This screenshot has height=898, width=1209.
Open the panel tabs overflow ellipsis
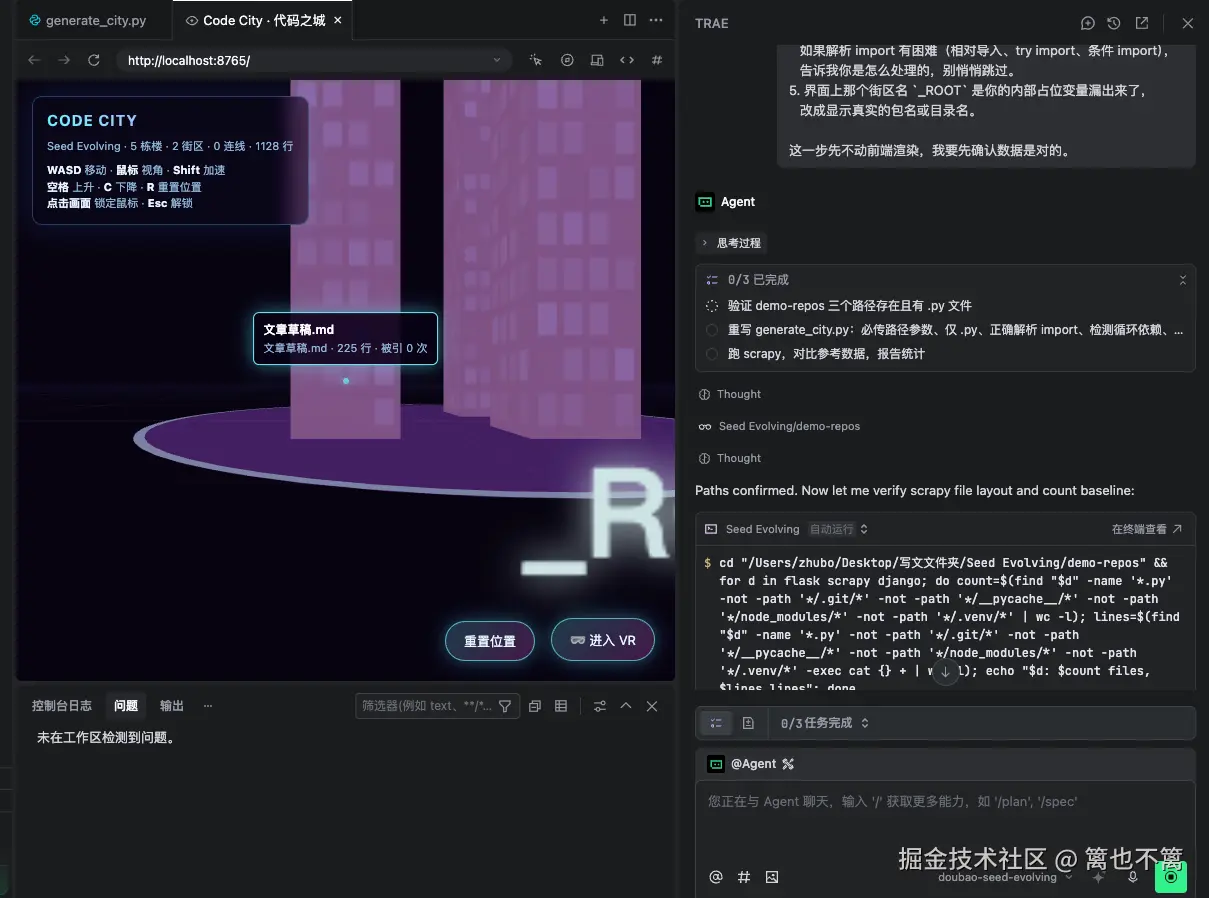(208, 706)
